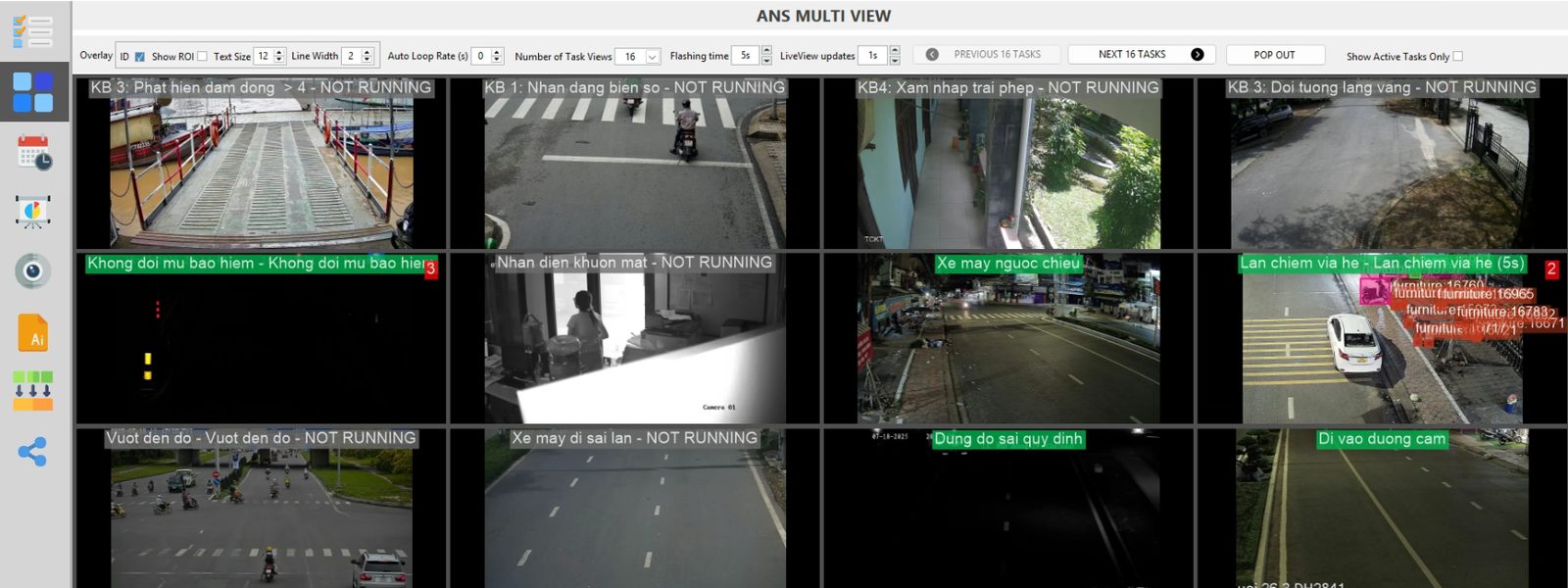Click 'Nhan dien khuon mat - NOT RUNNING' label
The image size is (1568, 588).
click(634, 263)
